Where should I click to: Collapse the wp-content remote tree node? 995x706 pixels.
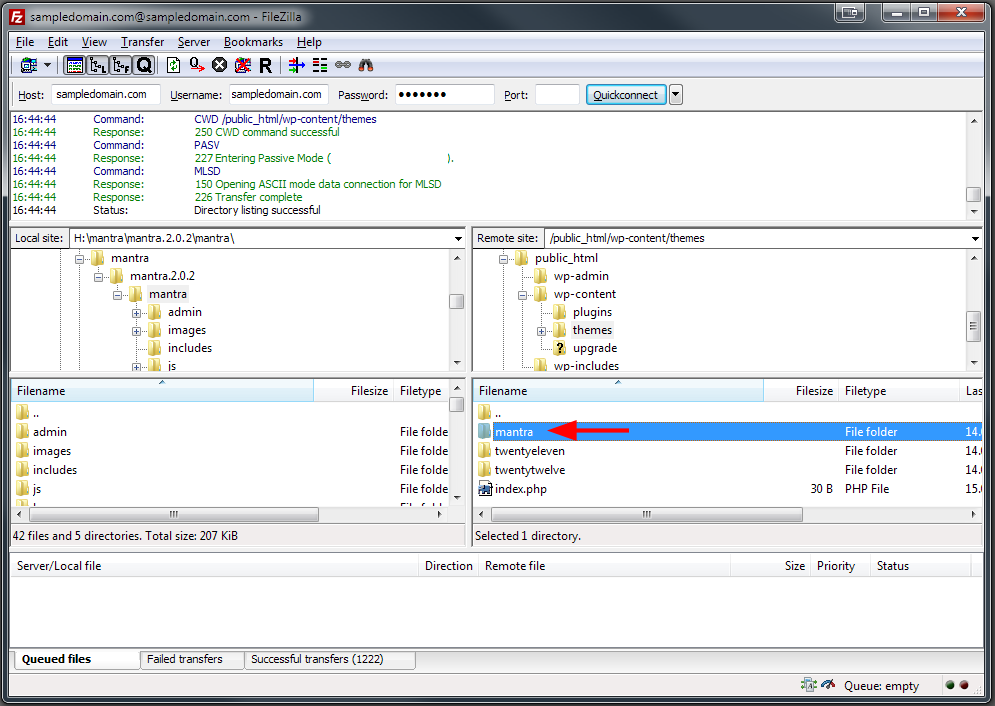(522, 296)
